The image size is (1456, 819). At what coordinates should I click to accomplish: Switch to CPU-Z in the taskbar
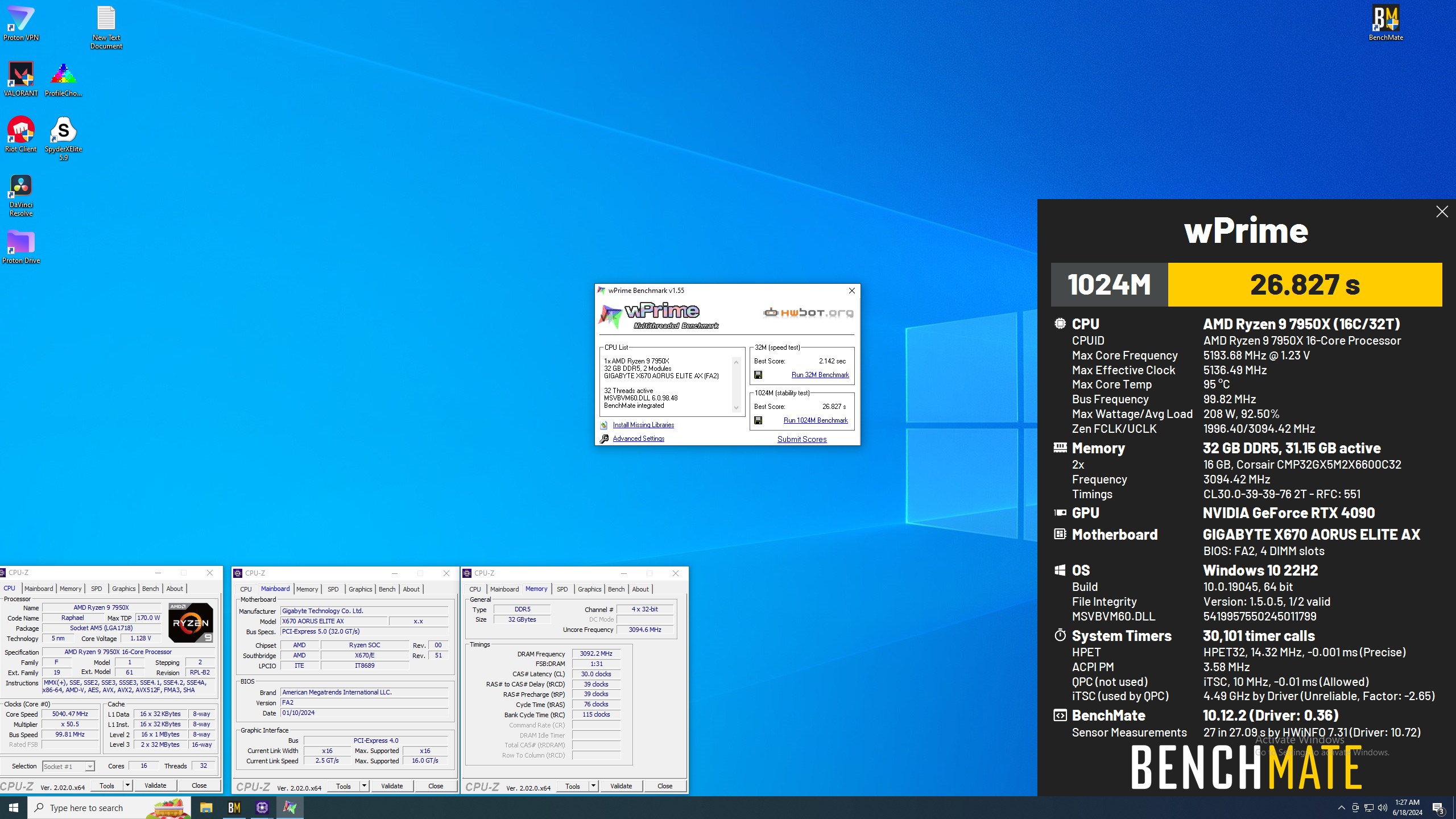[x=262, y=808]
